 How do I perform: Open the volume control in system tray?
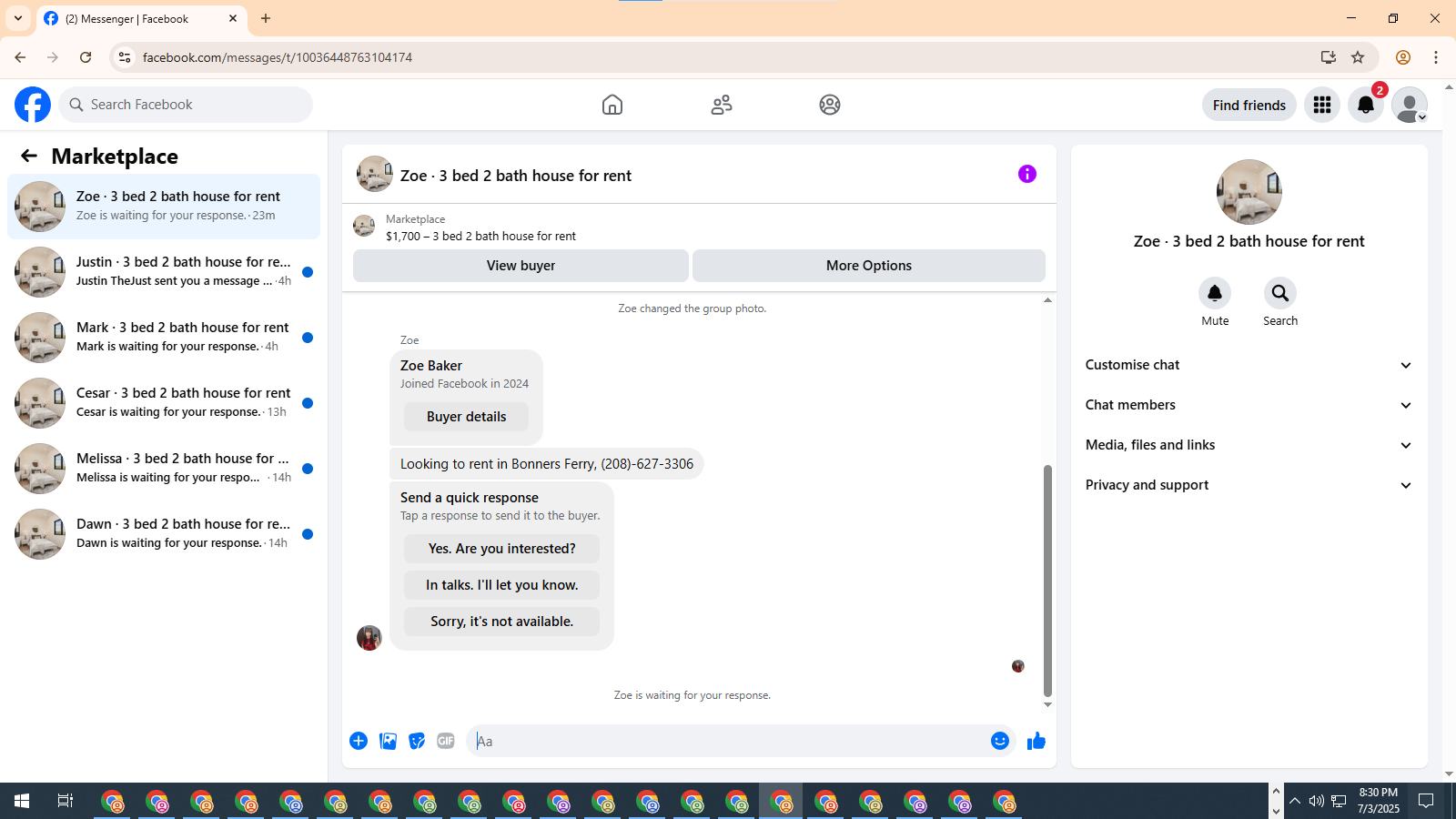pyautogui.click(x=1316, y=801)
